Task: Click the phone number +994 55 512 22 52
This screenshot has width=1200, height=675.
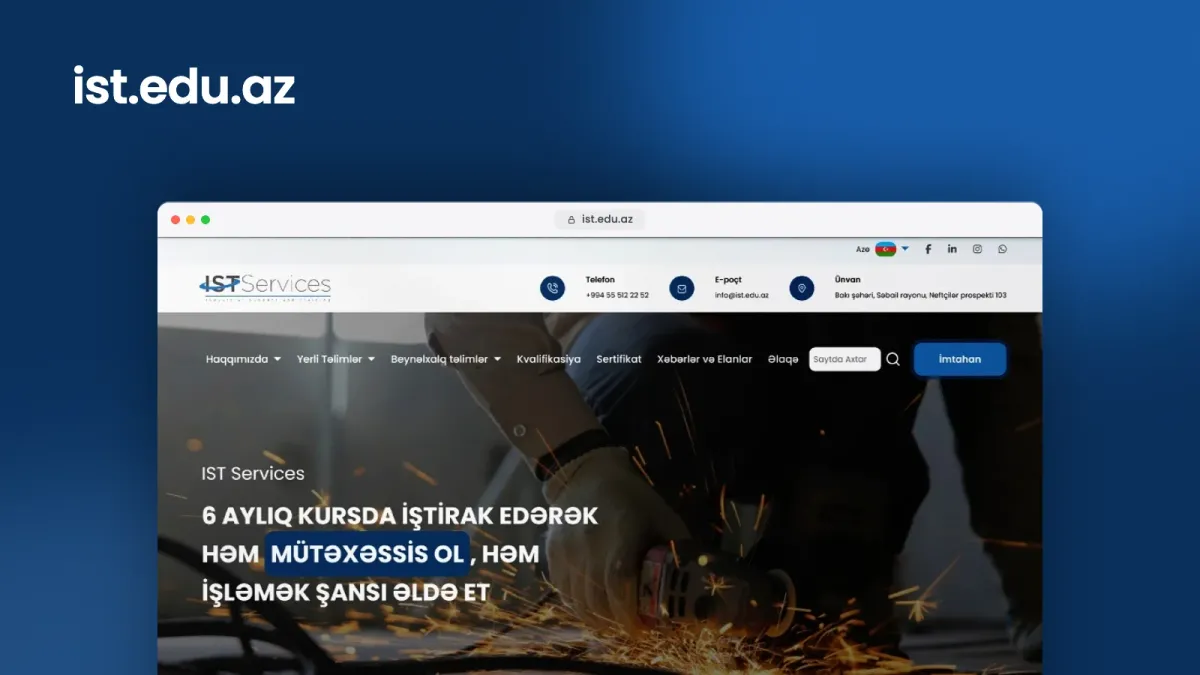Action: tap(617, 295)
